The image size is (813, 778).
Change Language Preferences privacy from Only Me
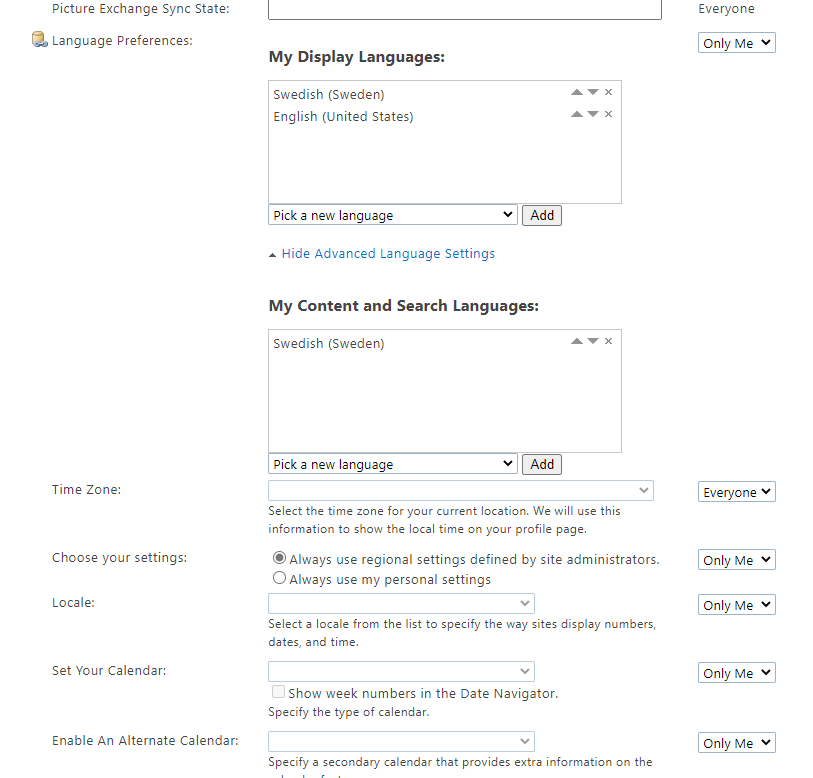coord(737,43)
